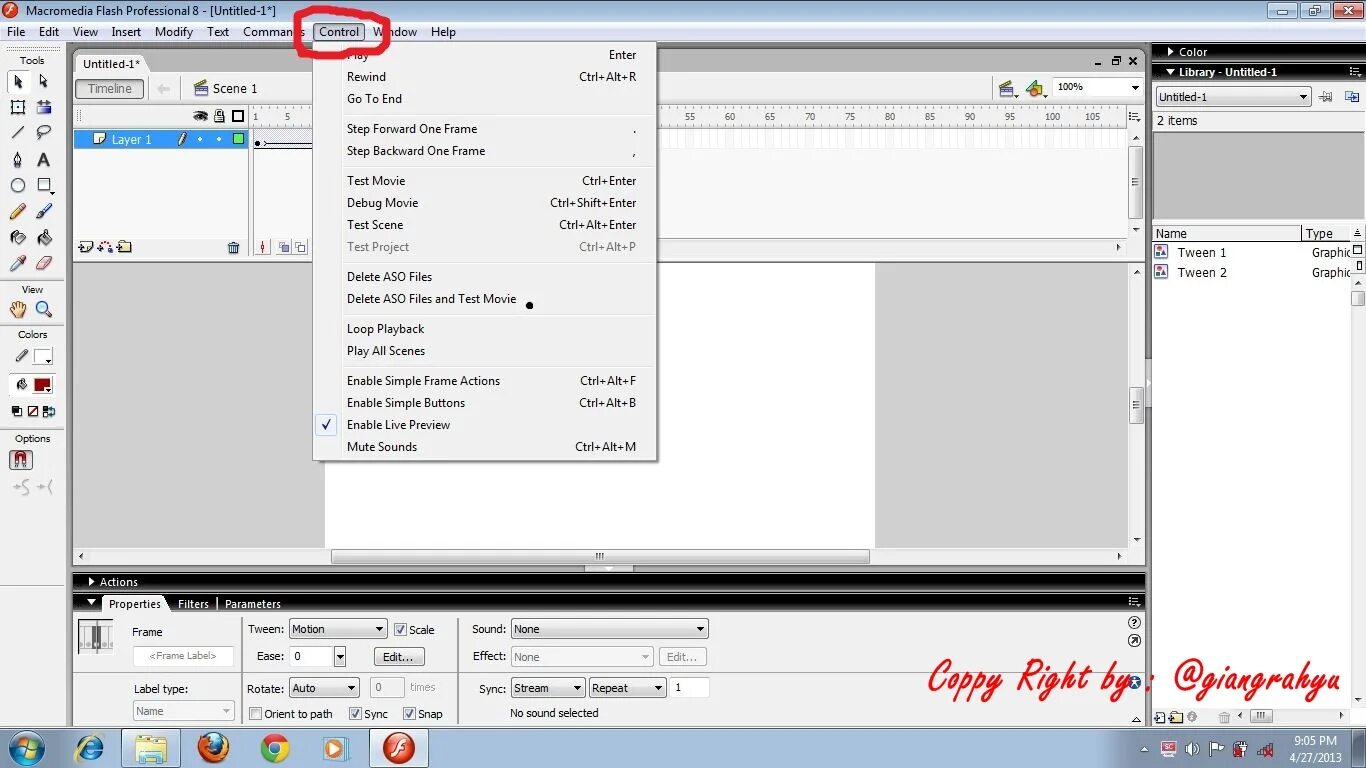The image size is (1366, 768).
Task: Open the Tween type dropdown
Action: pyautogui.click(x=338, y=629)
